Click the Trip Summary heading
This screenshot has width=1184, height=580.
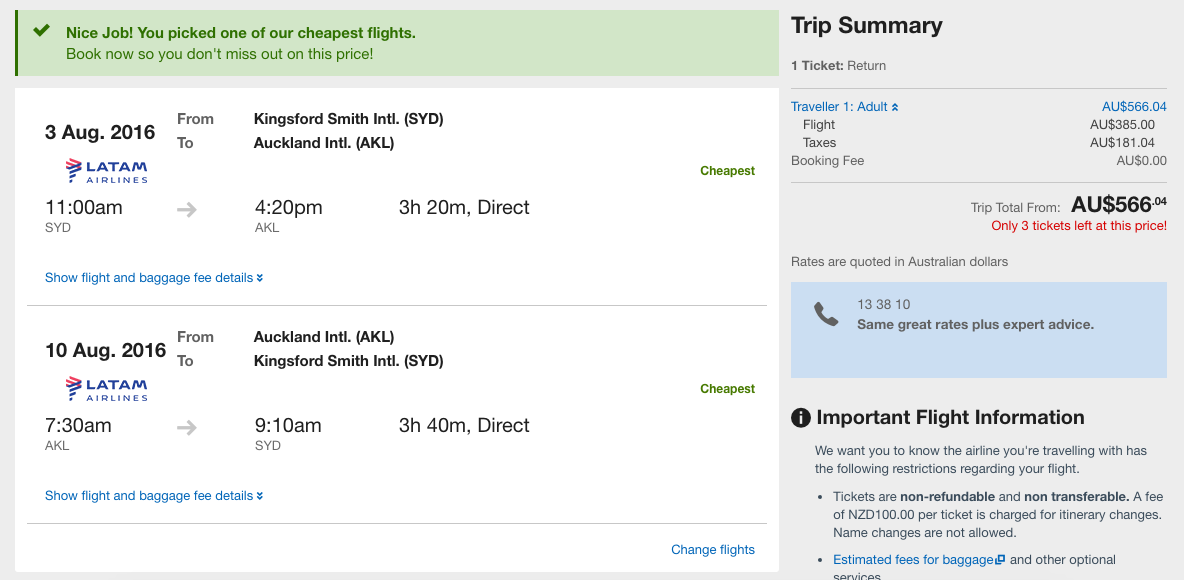pos(867,26)
